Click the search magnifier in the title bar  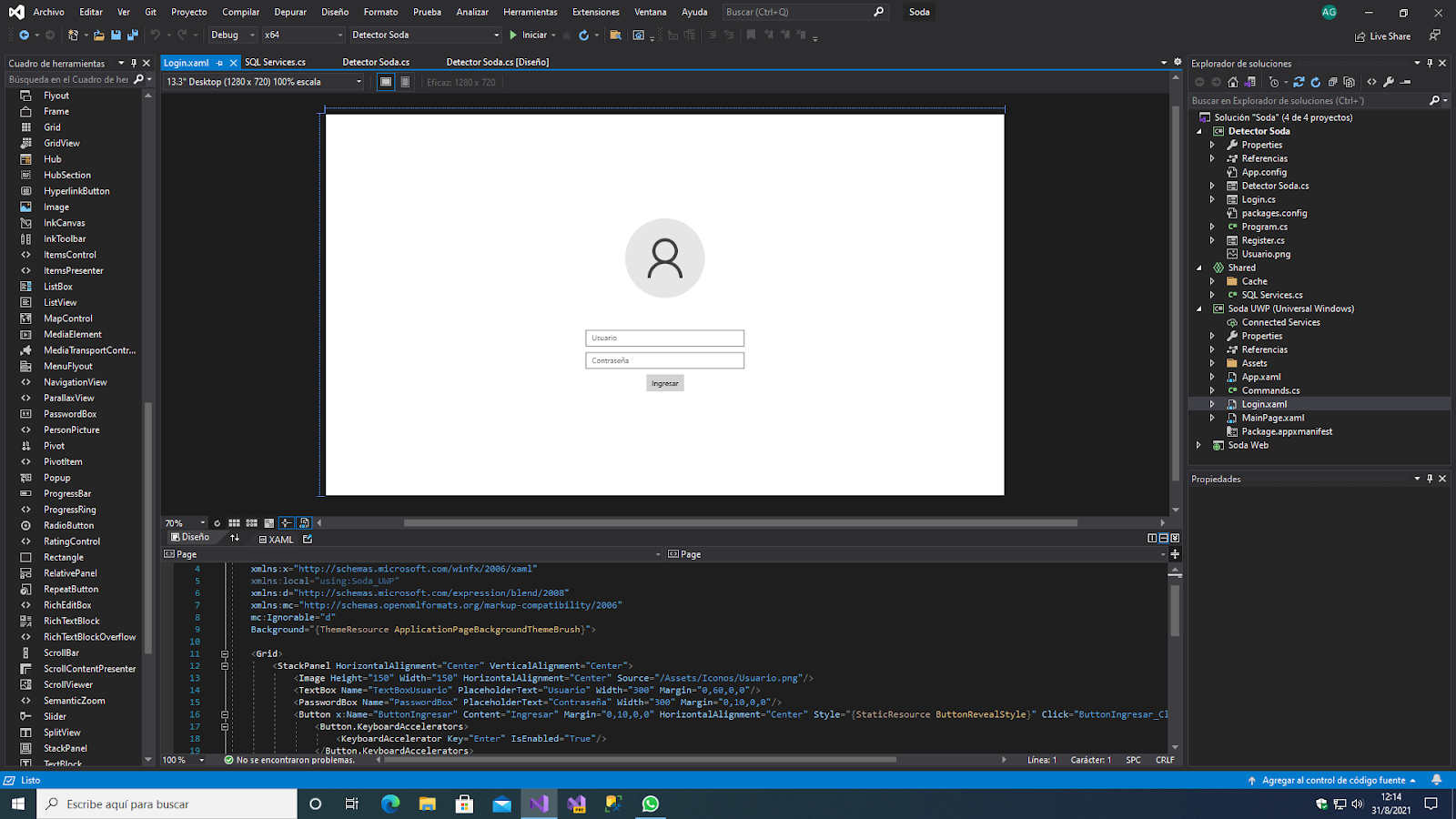(878, 12)
